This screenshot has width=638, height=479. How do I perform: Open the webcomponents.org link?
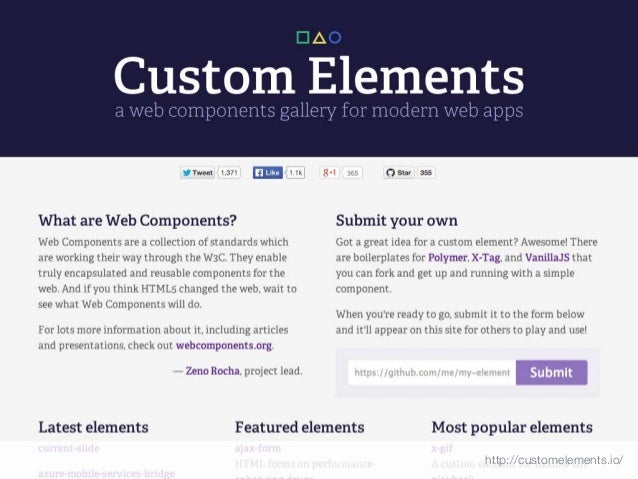(x=224, y=346)
